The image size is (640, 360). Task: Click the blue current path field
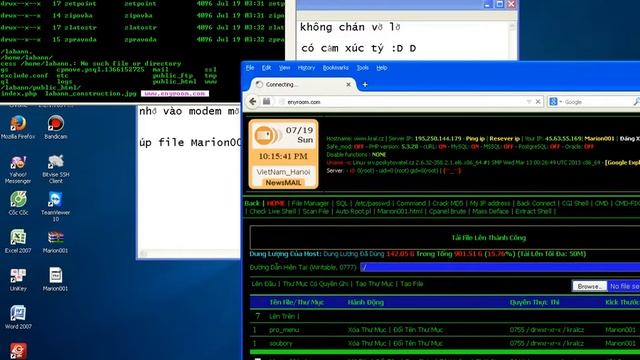click(x=500, y=267)
